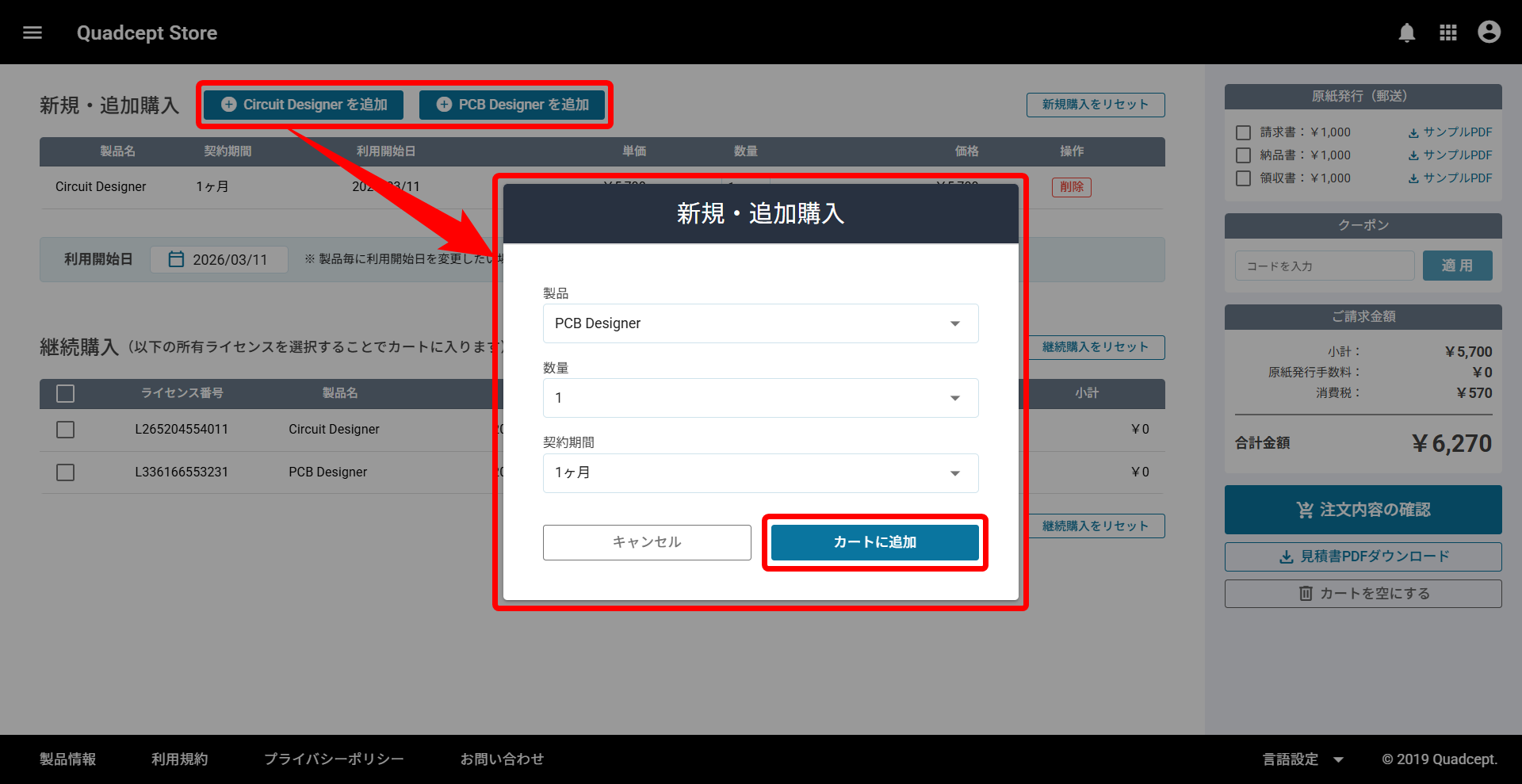Click the calendar icon beside 2026/03/11

pyautogui.click(x=176, y=259)
